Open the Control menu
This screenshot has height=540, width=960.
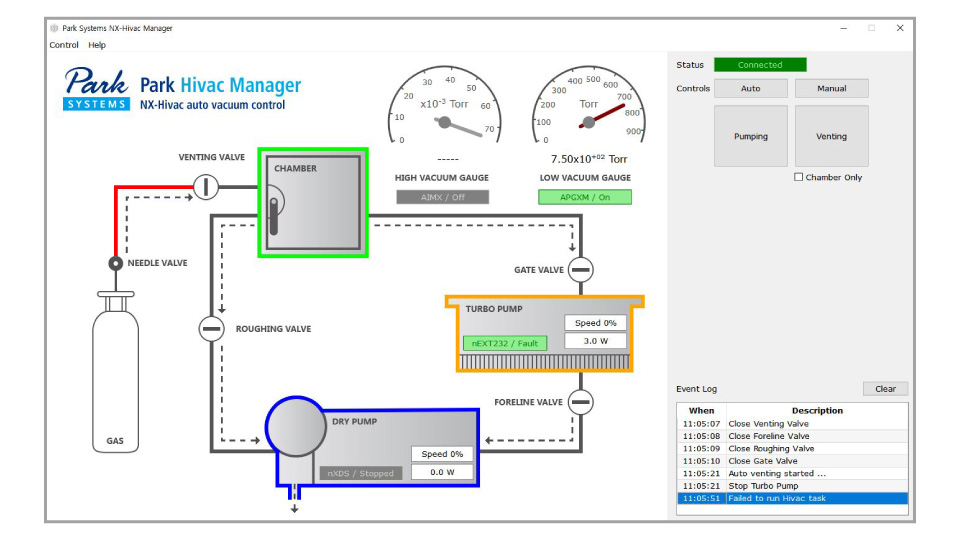[64, 45]
